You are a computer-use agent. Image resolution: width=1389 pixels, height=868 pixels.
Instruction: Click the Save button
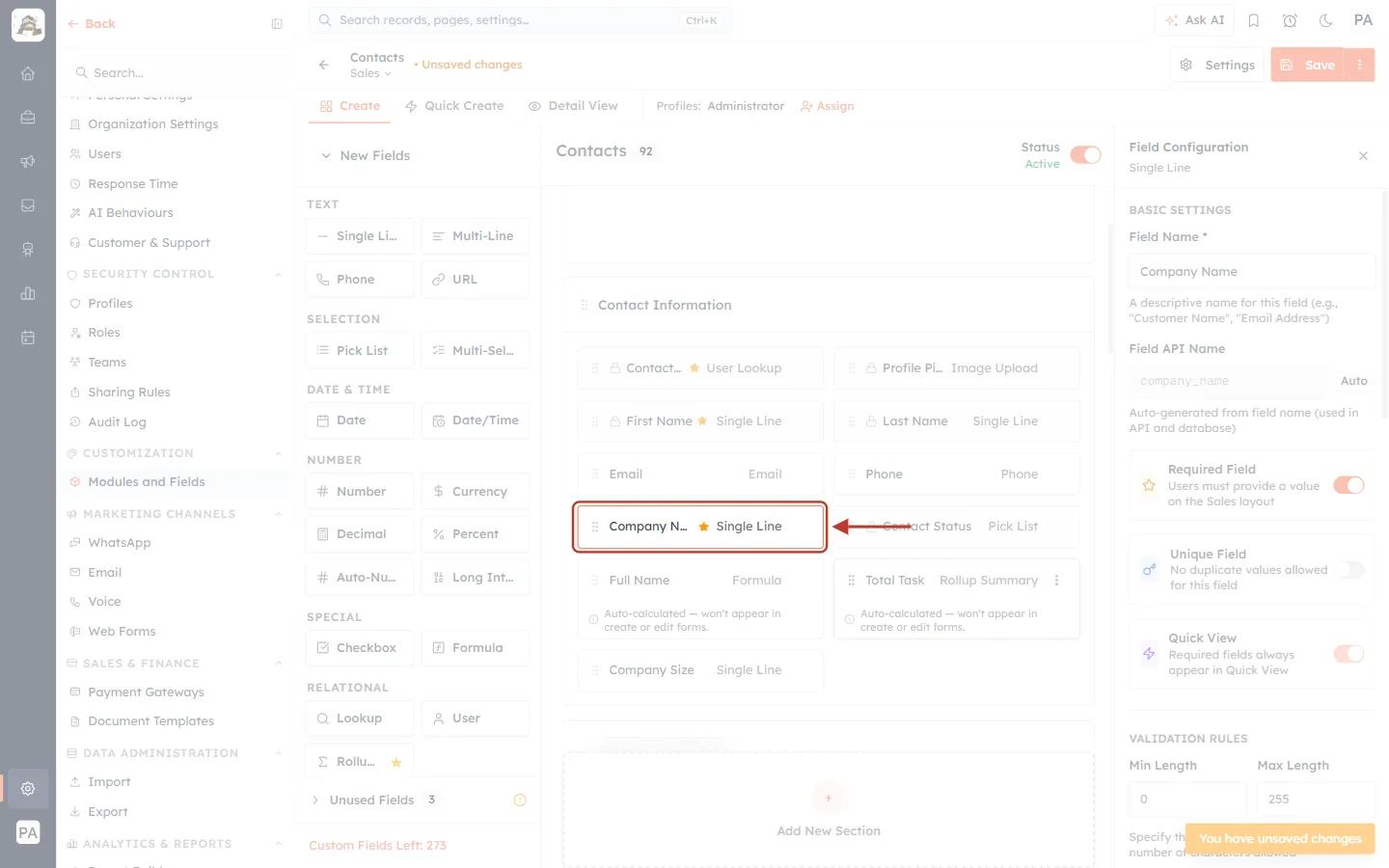point(1309,65)
